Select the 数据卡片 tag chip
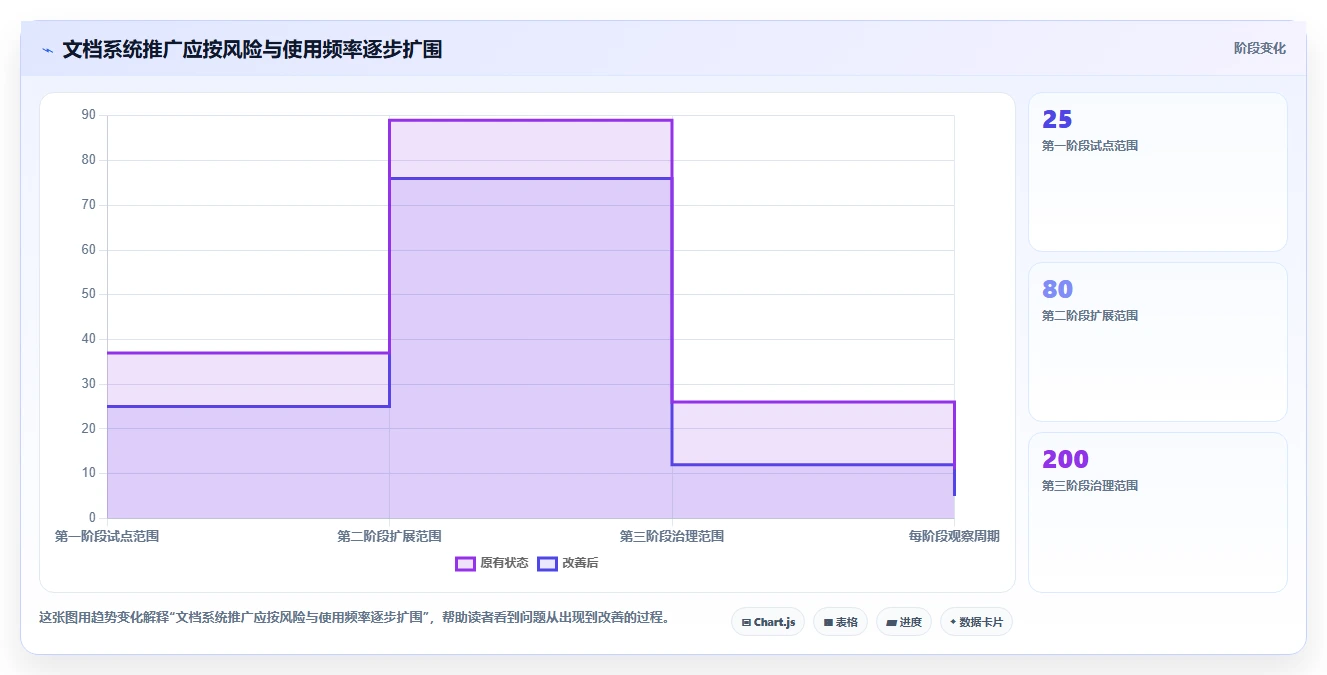This screenshot has width=1327, height=675. click(x=976, y=622)
